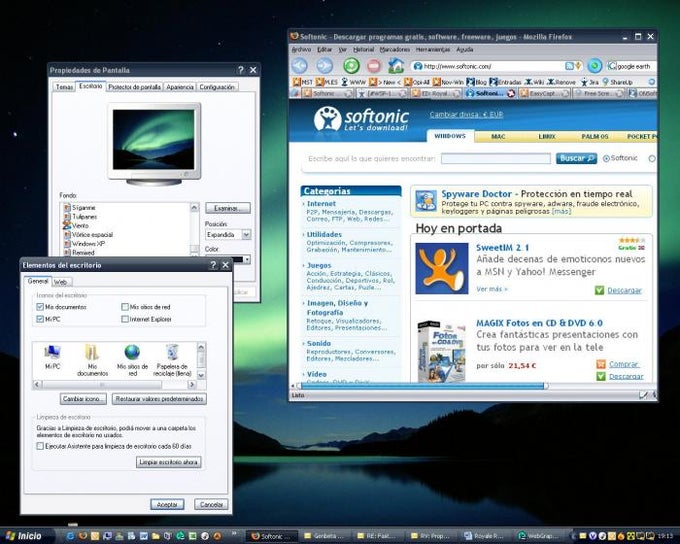Open the Entradas bookmark
680x544 pixels.
[x=506, y=82]
